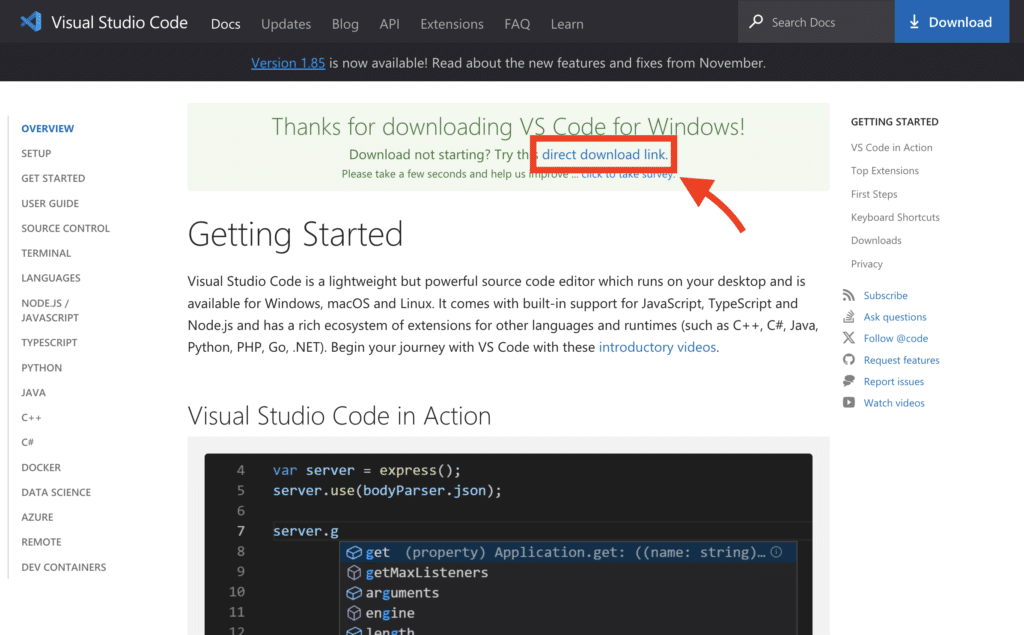Screen dimensions: 1024x635
Task: Open Keyboard Shortcuts in the right sidebar
Action: tap(895, 217)
